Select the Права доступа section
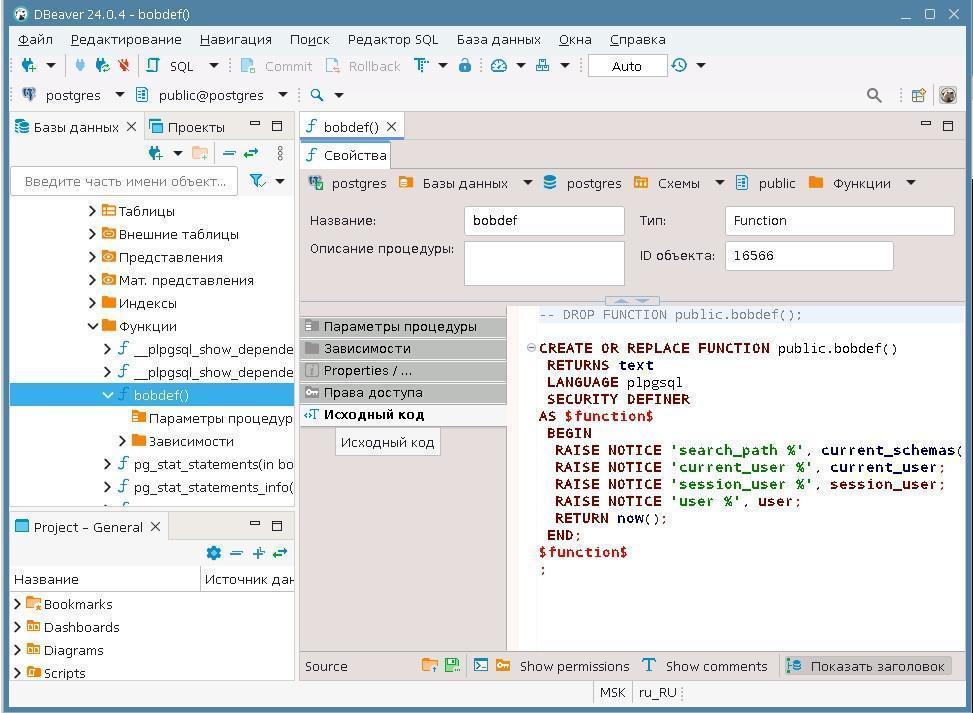 click(x=373, y=393)
